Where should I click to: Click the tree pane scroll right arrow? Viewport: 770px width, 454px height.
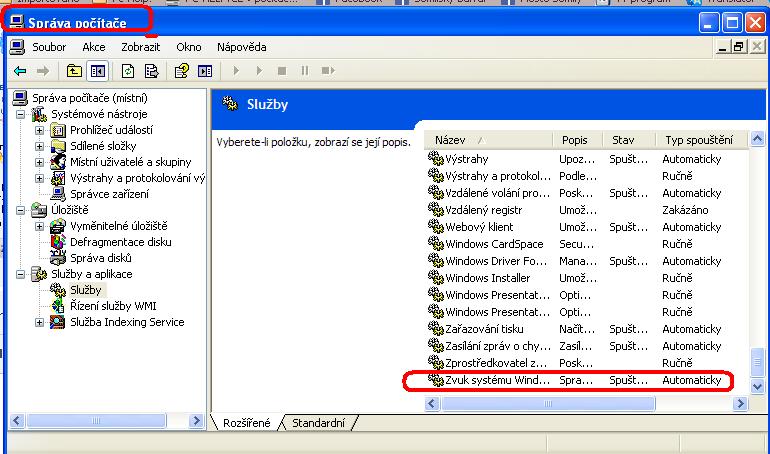[196, 421]
